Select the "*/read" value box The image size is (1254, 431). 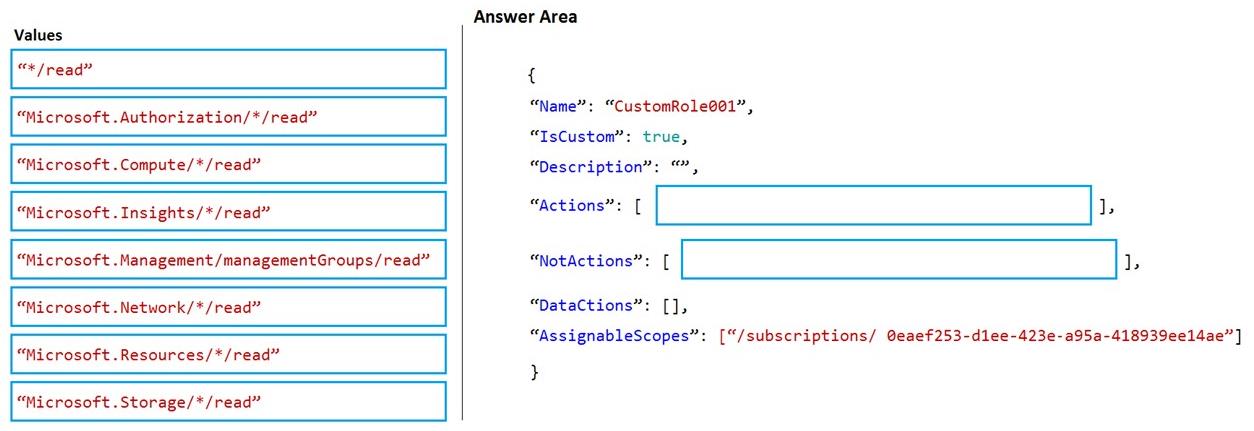tap(229, 69)
